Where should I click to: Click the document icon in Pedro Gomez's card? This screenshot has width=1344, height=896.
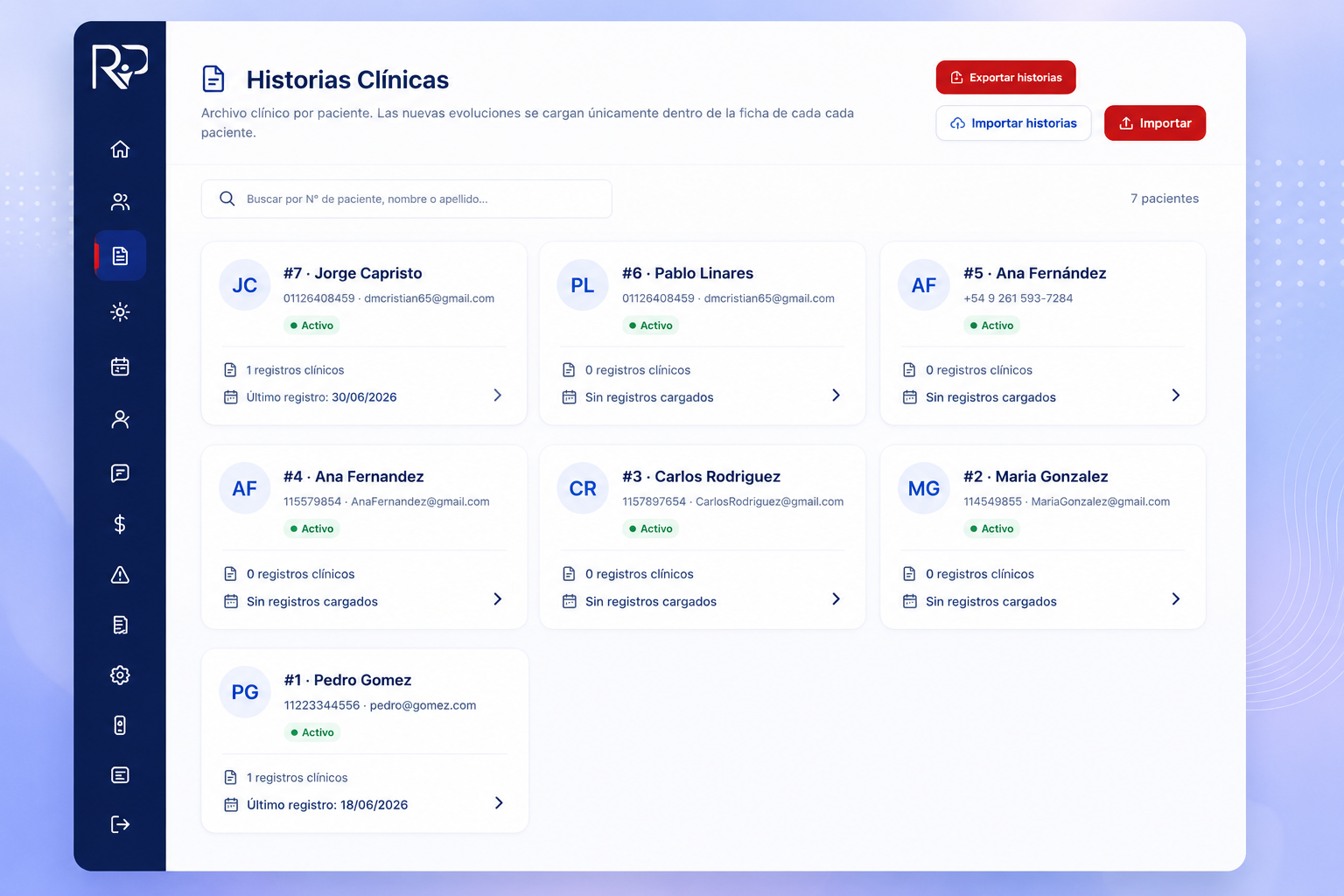pyautogui.click(x=231, y=777)
